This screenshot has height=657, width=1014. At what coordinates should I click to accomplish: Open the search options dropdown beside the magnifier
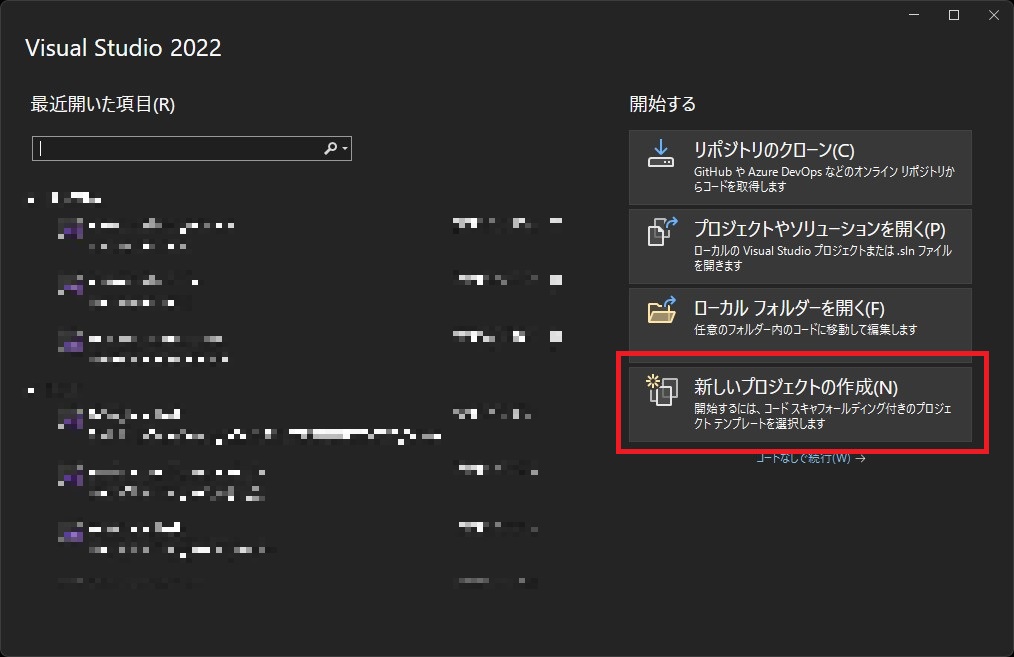345,148
